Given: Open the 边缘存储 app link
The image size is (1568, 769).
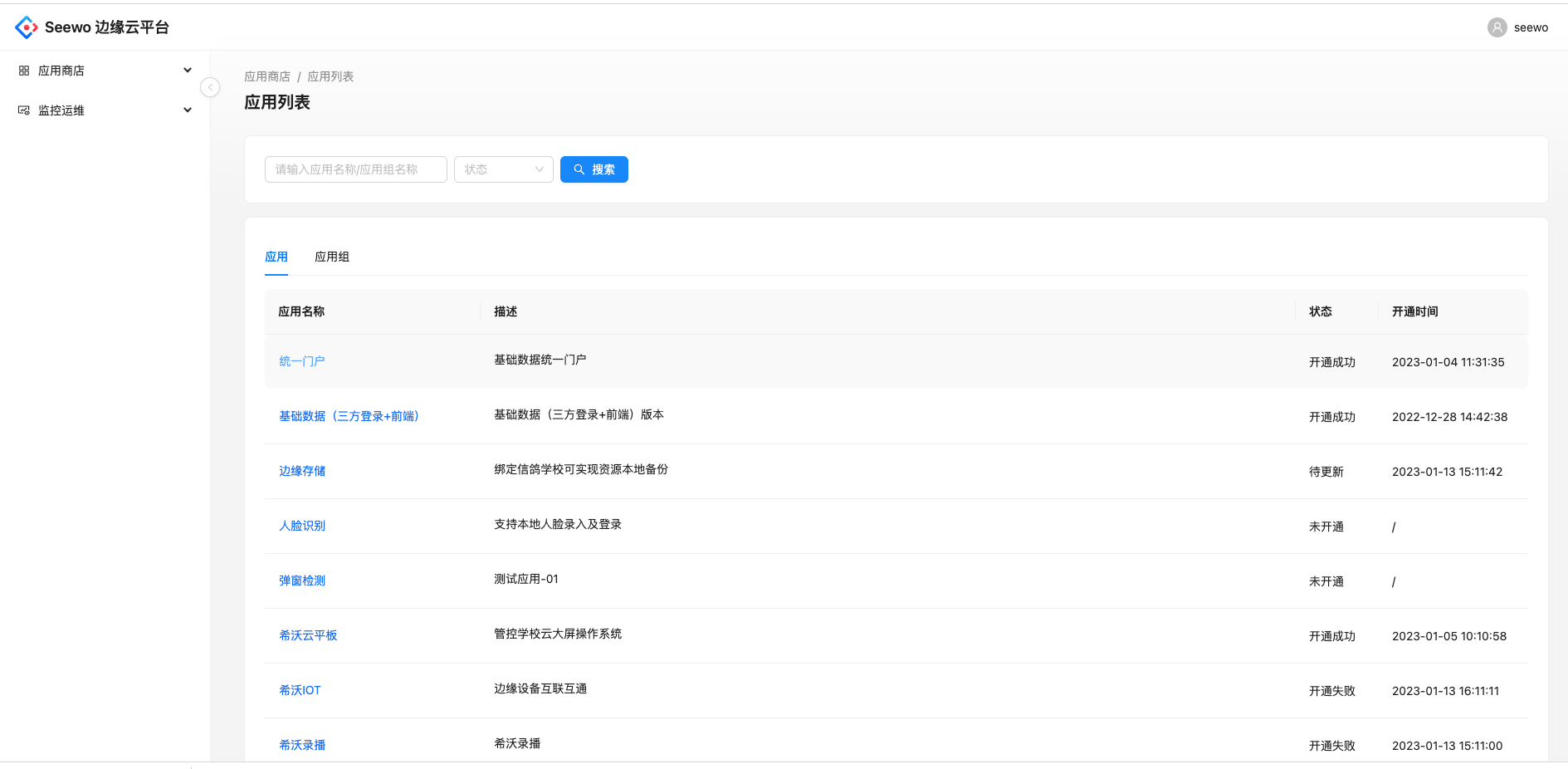Looking at the screenshot, I should click(x=302, y=471).
